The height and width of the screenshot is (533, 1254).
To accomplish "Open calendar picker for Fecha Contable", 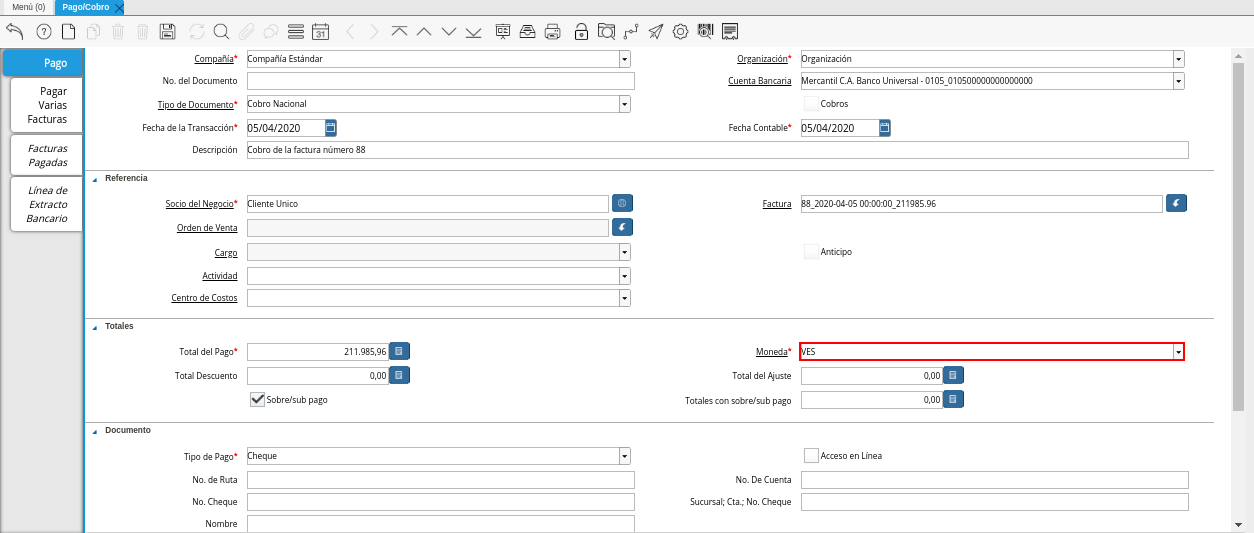I will 885,128.
